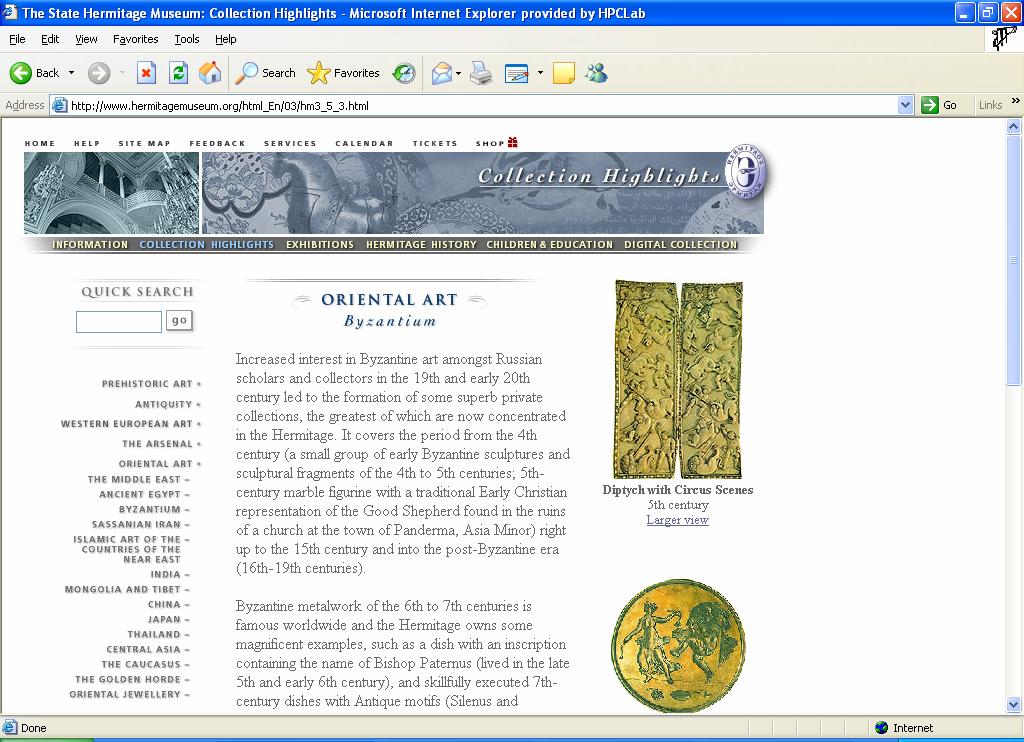This screenshot has width=1024, height=742.
Task: Open the History clock icon
Action: coord(404,73)
